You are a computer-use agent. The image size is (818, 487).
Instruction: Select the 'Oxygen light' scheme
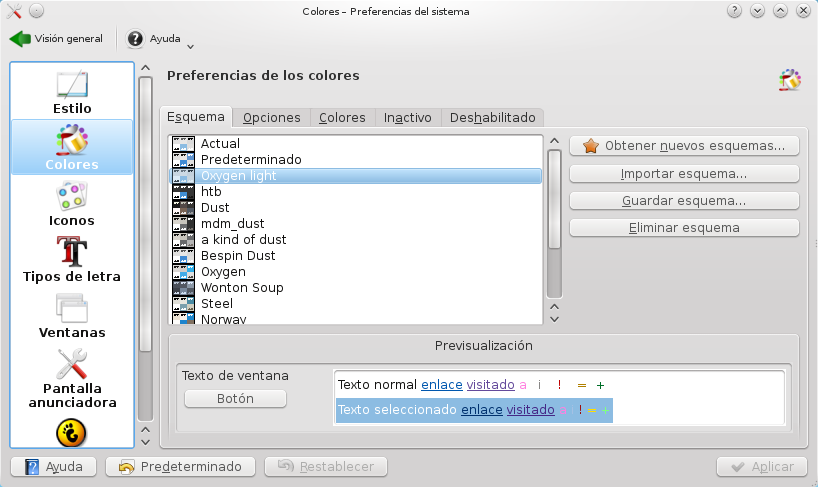[356, 176]
